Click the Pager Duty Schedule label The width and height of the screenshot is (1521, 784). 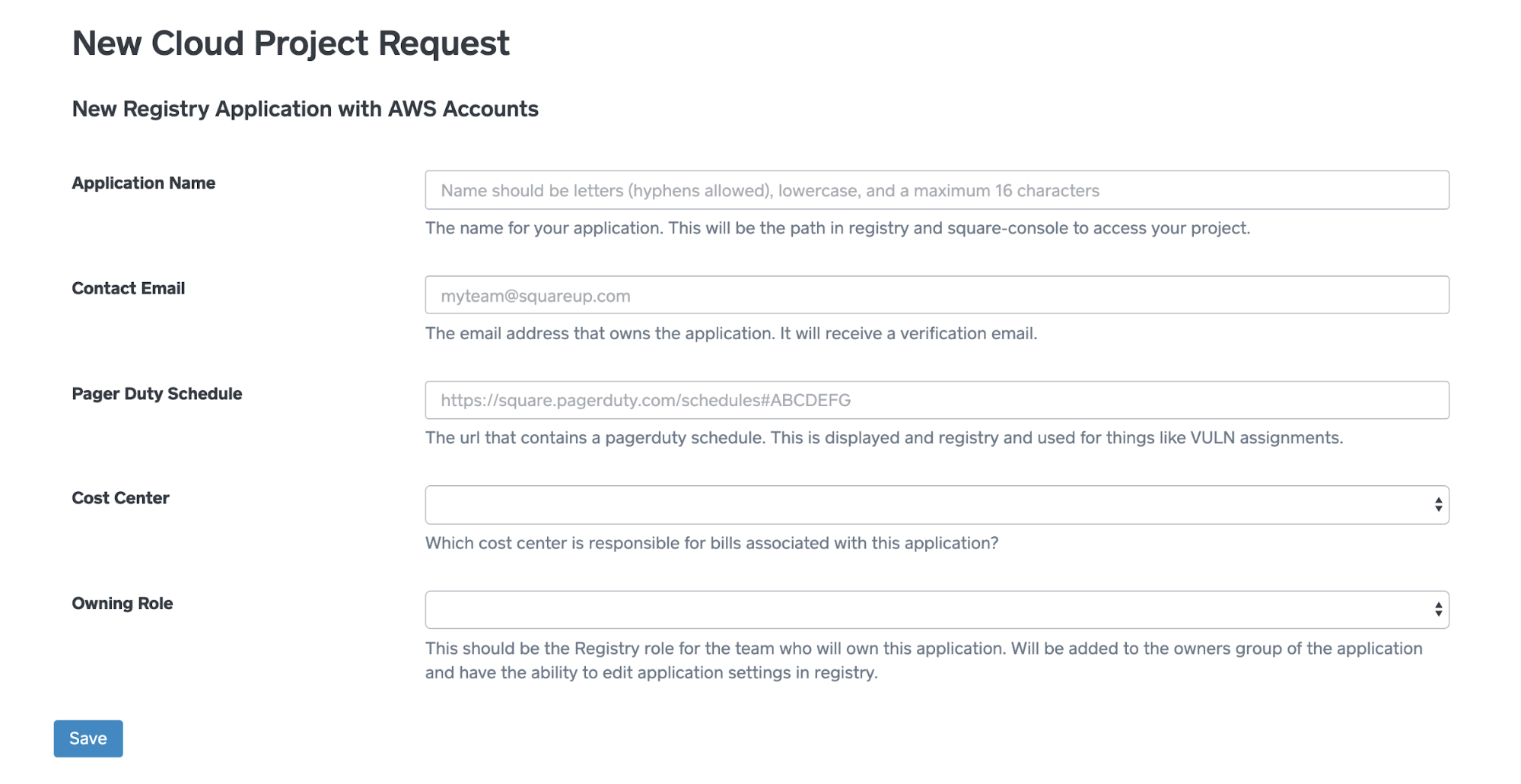pyautogui.click(x=158, y=394)
